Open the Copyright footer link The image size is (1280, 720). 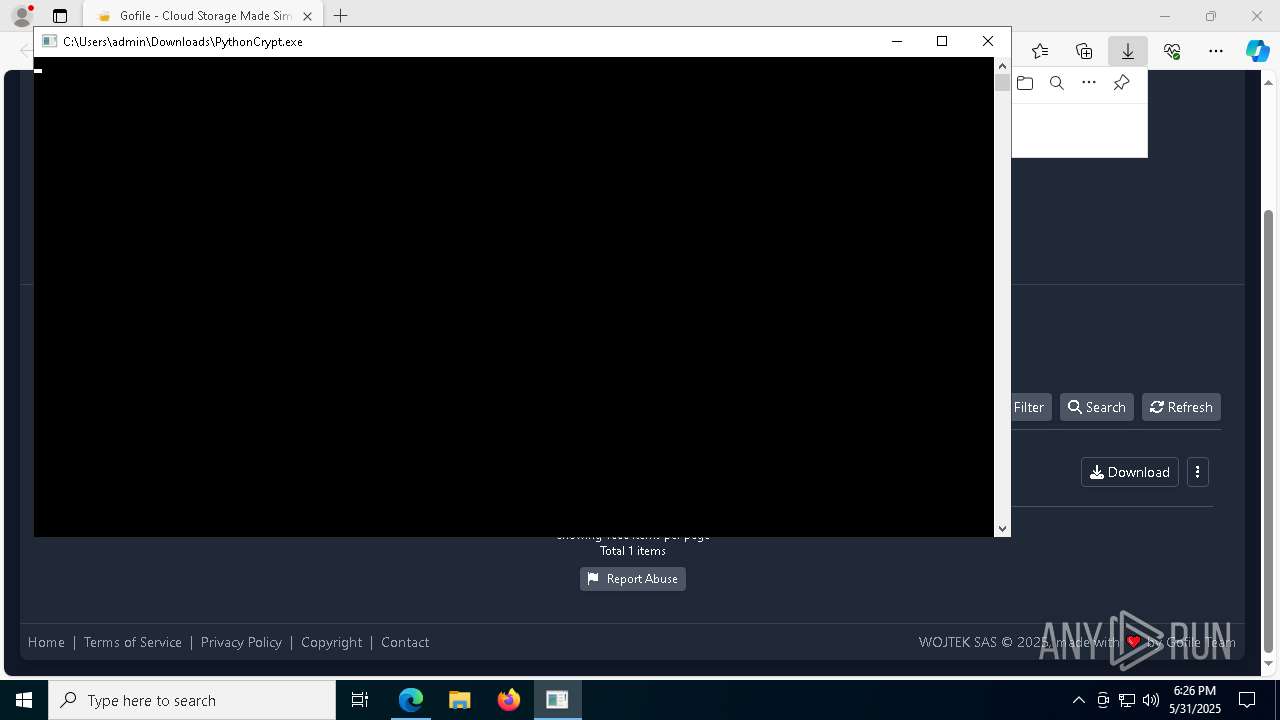(332, 642)
